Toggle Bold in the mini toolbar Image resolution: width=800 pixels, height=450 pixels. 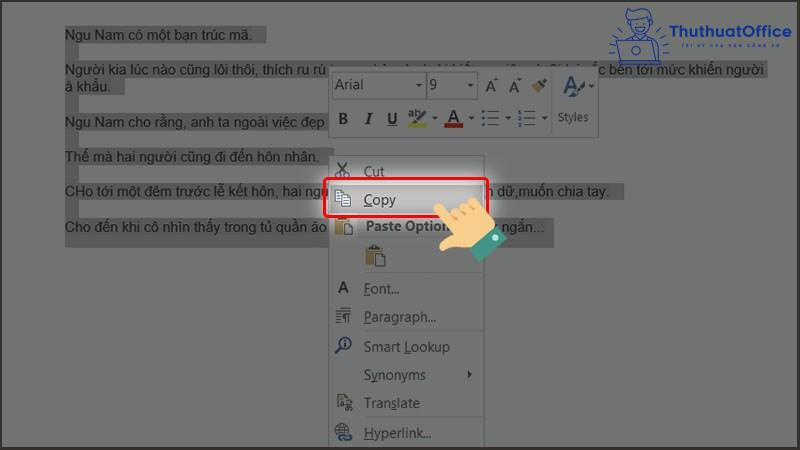pyautogui.click(x=343, y=118)
